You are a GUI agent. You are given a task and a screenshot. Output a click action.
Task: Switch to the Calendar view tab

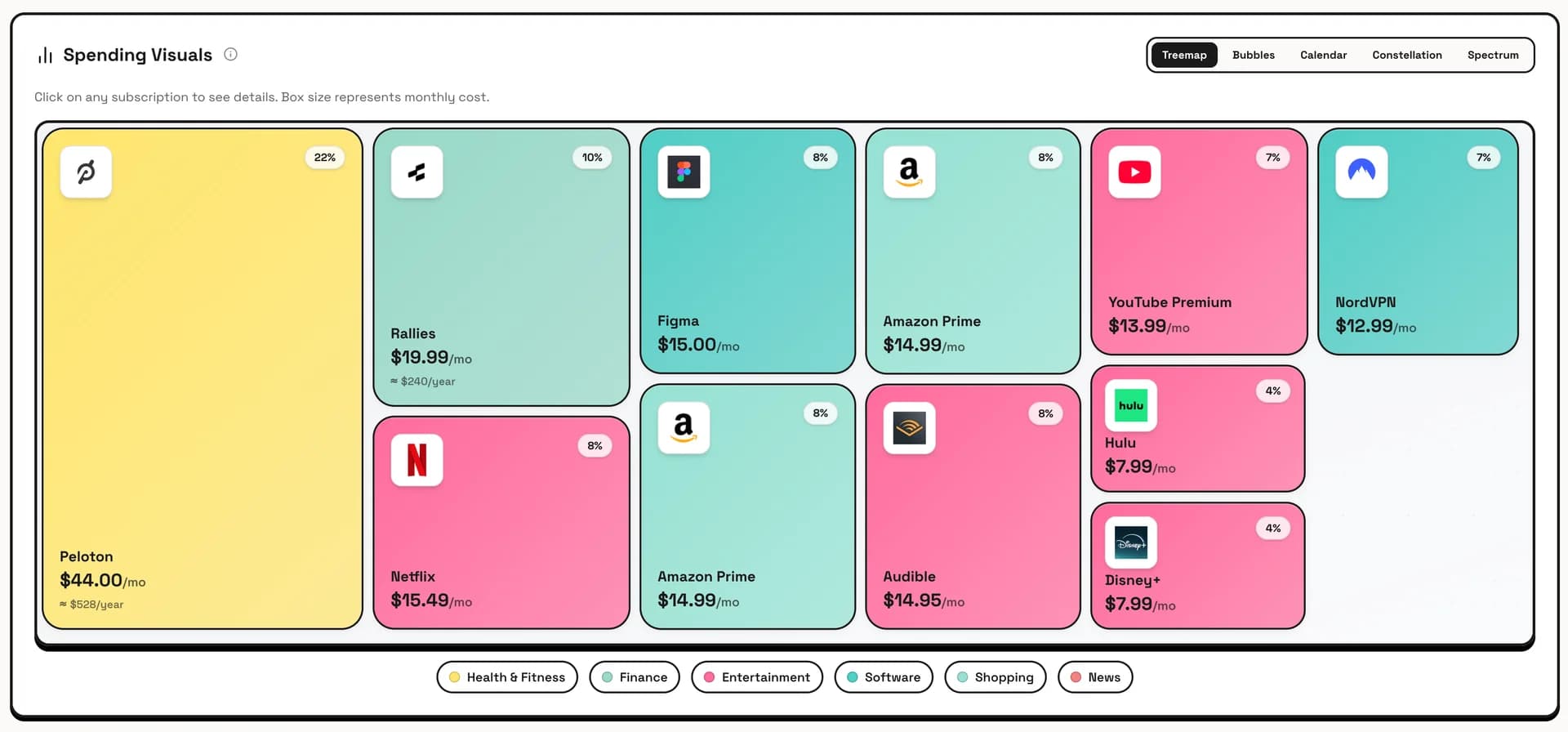pos(1323,55)
